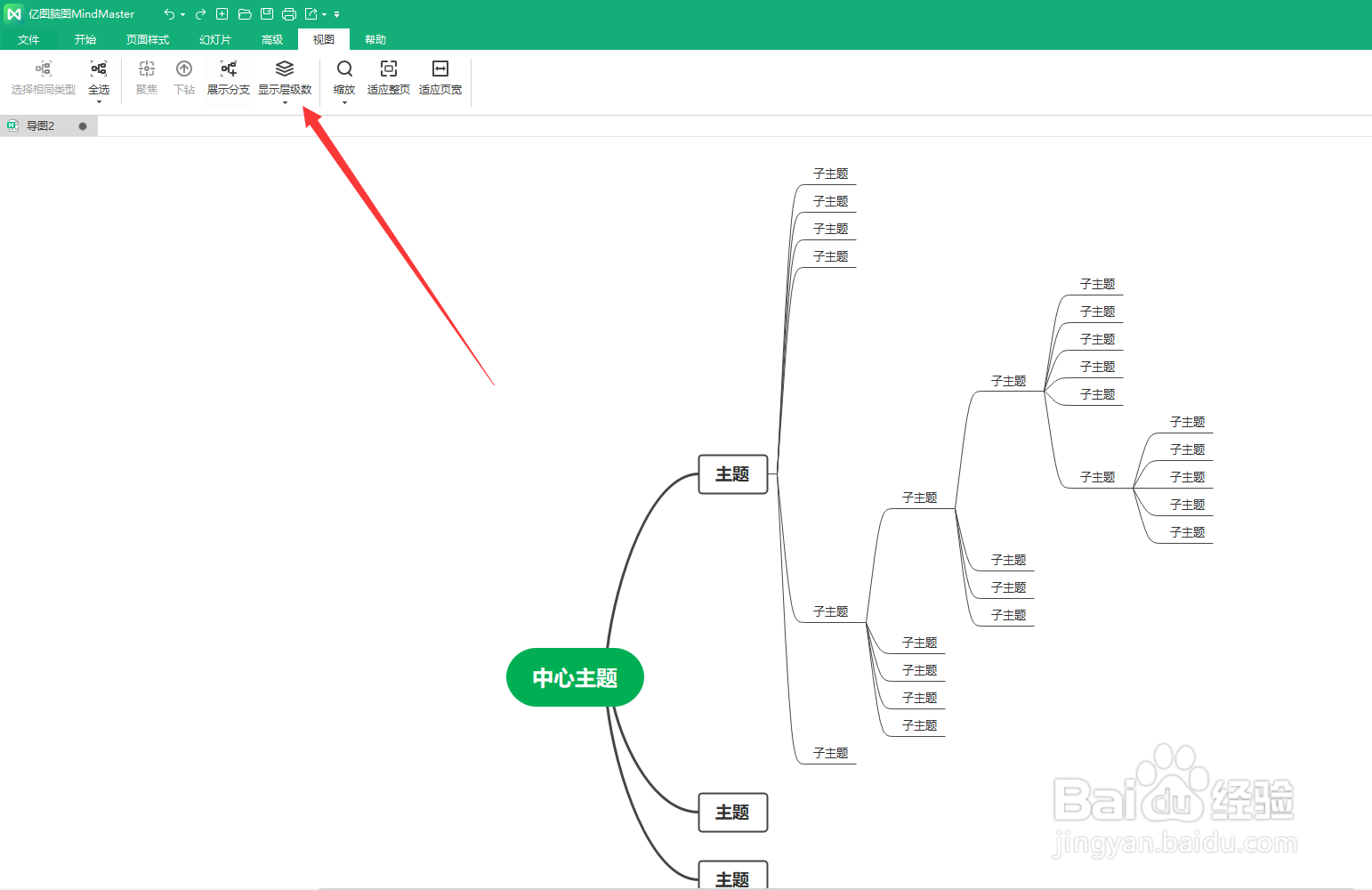This screenshot has height=890, width=1372.
Task: Open the 帮助 ribbon tab
Action: 375,39
